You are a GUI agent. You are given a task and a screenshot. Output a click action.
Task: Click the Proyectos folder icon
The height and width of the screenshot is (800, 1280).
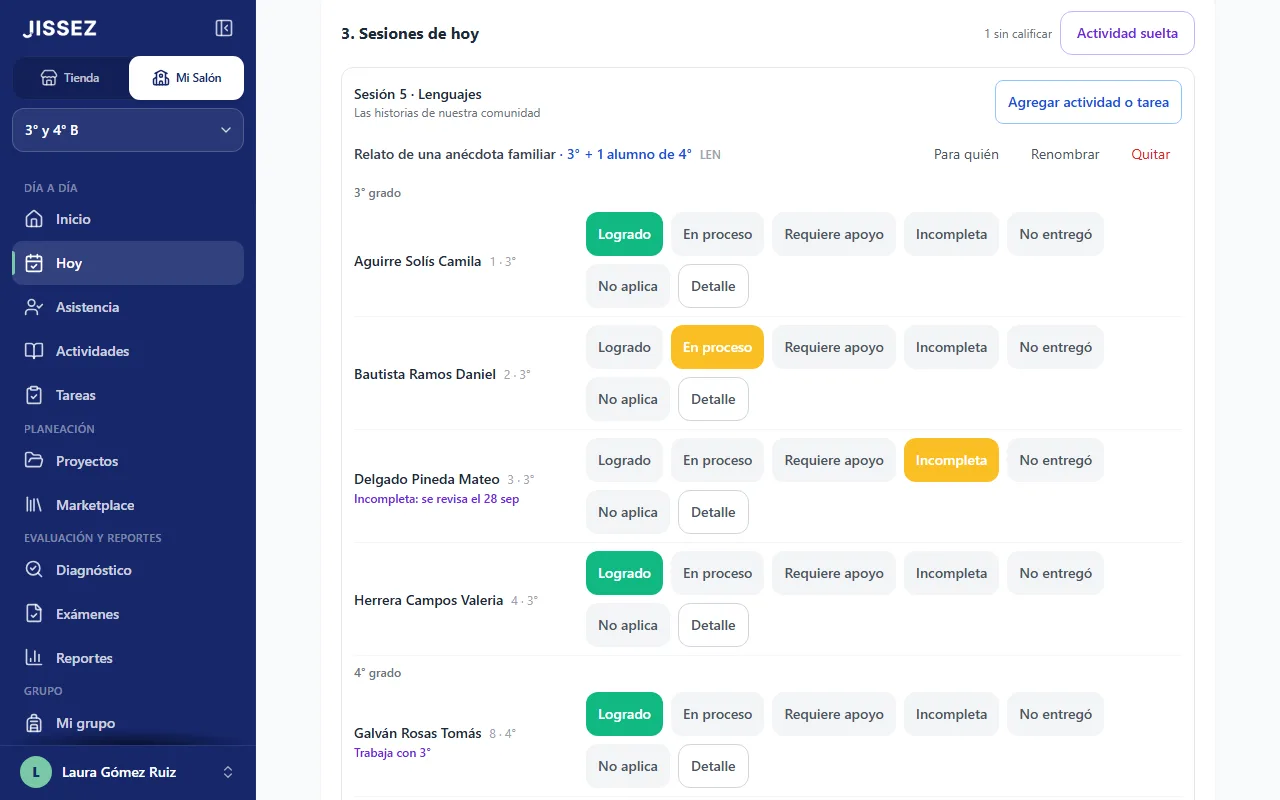[x=34, y=461]
